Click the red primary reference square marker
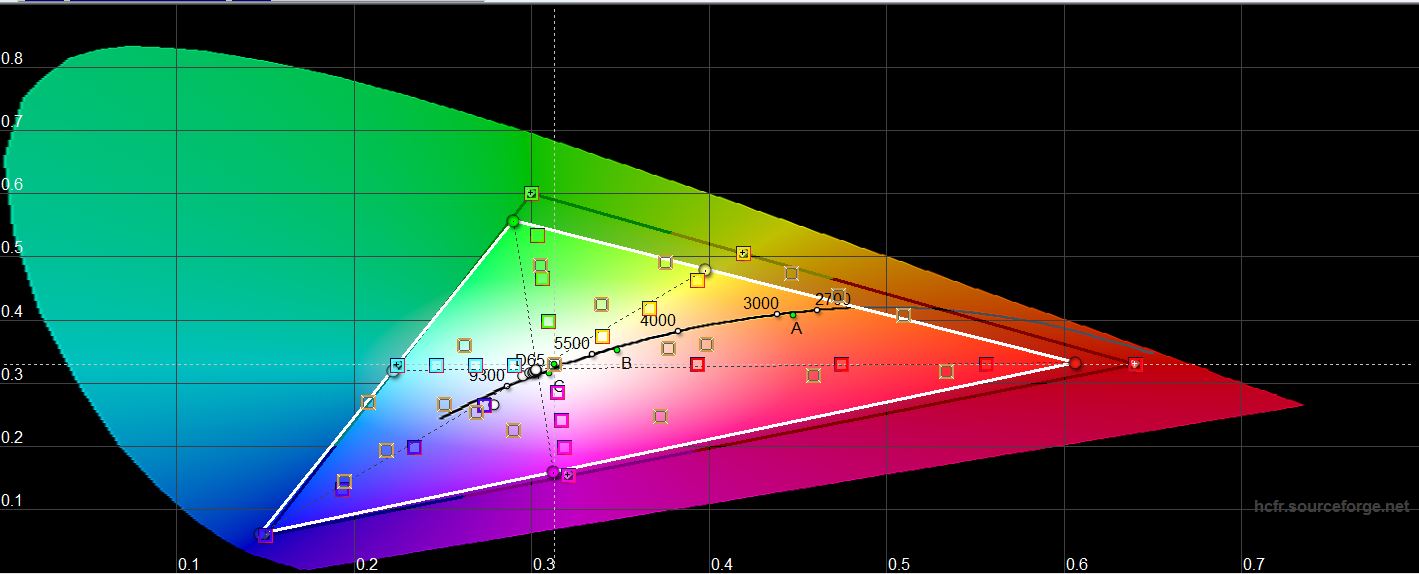The image size is (1419, 574). pos(1135,364)
